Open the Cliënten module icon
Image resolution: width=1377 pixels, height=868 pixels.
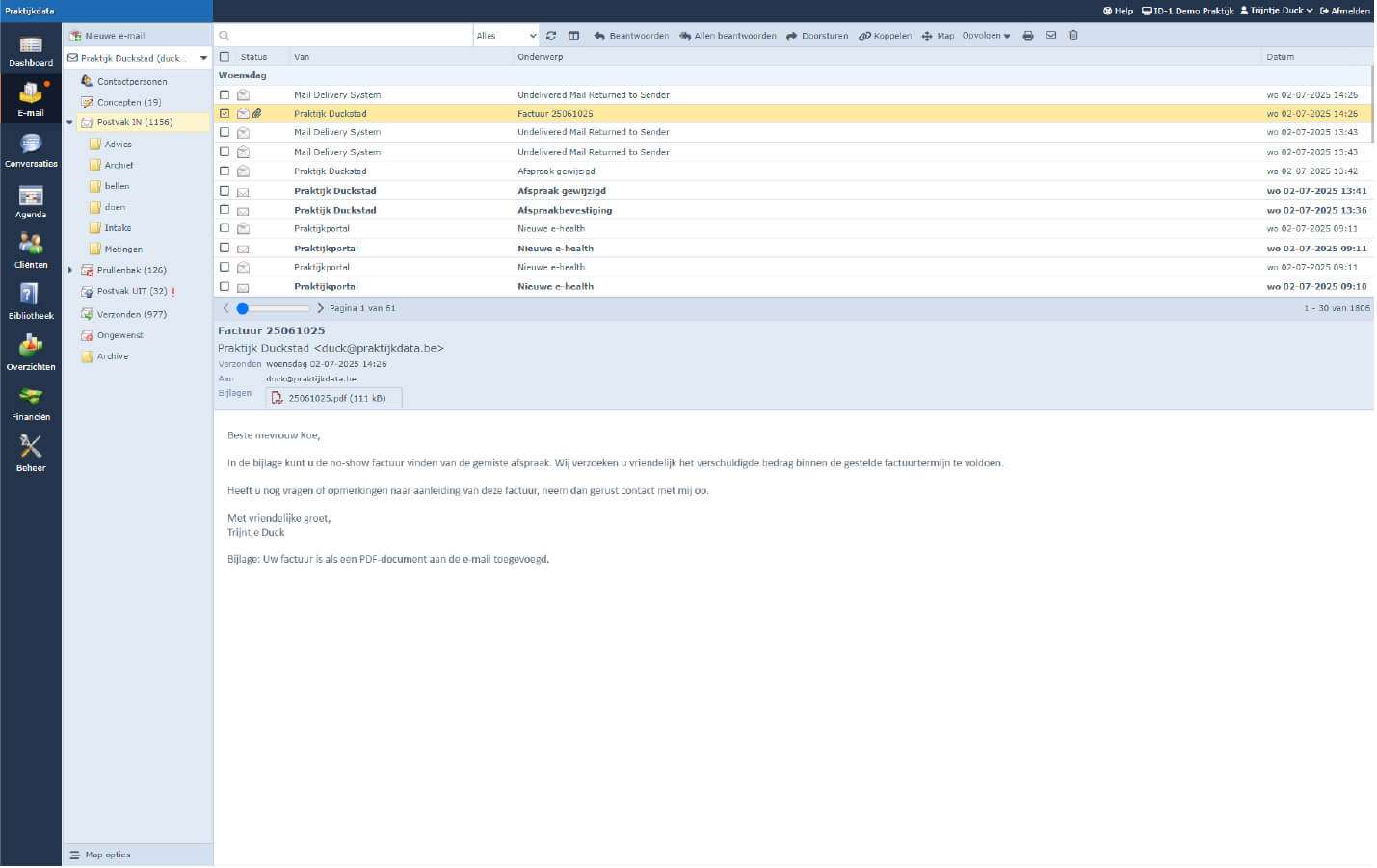point(31,250)
